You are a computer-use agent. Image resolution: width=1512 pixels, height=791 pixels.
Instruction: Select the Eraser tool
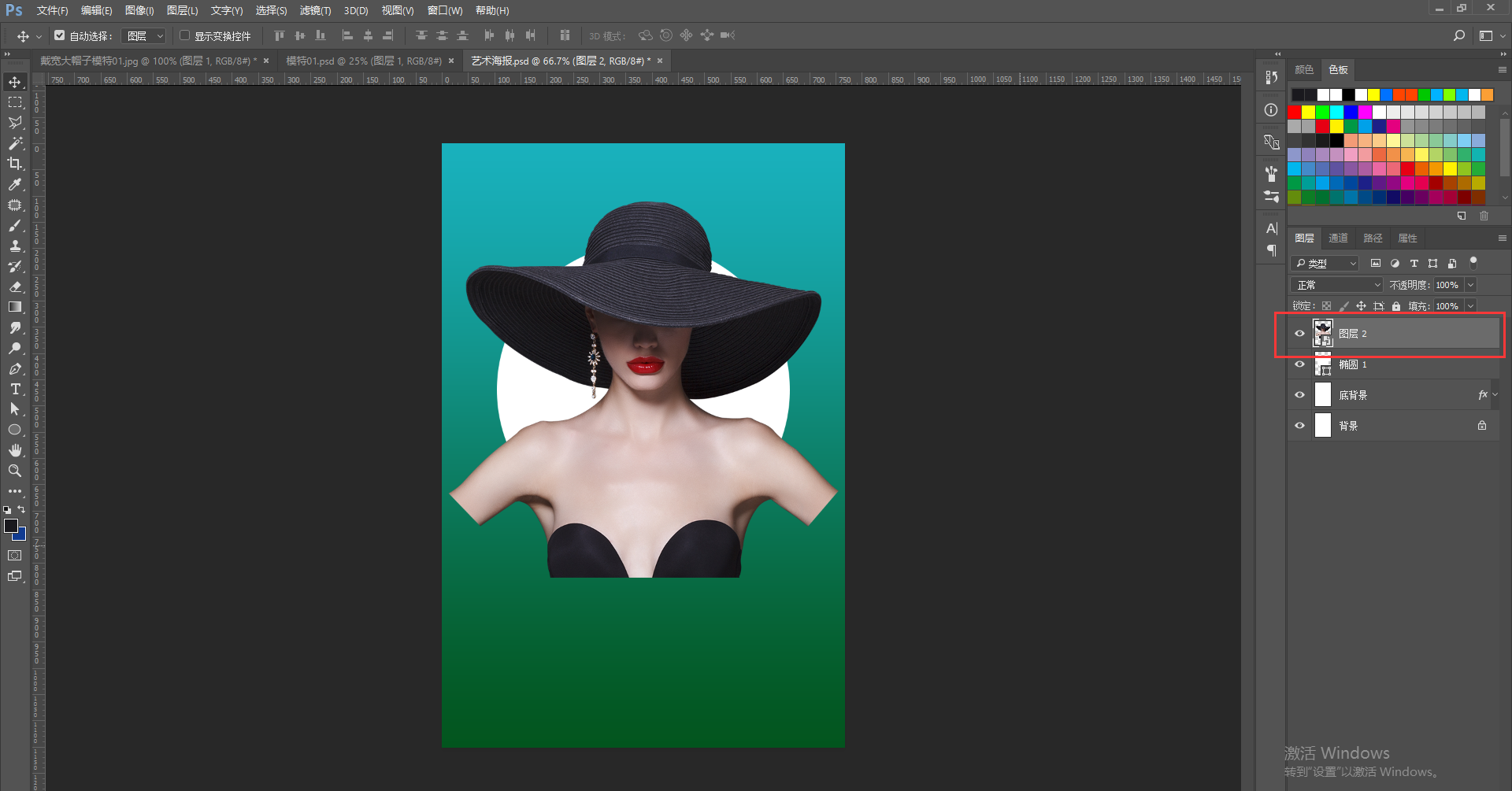click(x=15, y=286)
